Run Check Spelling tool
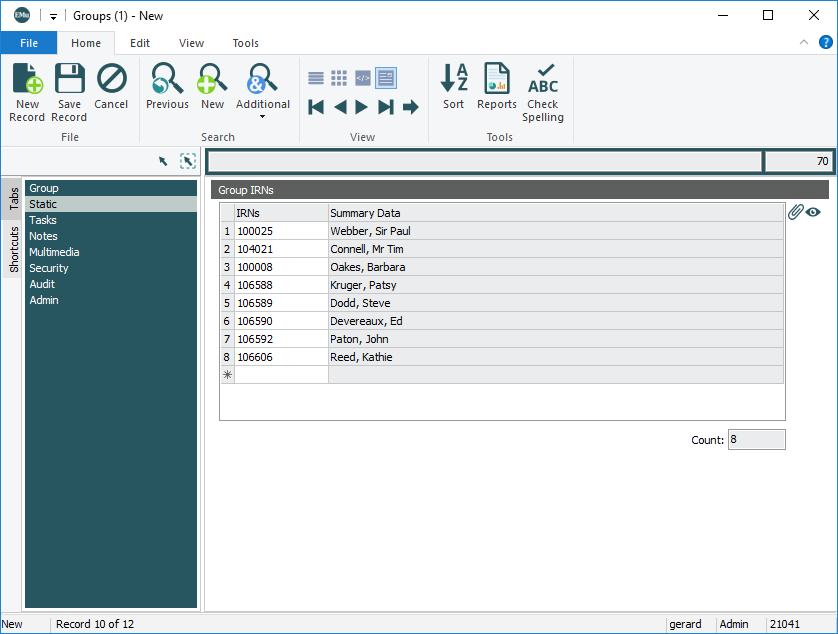Screen dimensions: 838x634 [x=543, y=93]
